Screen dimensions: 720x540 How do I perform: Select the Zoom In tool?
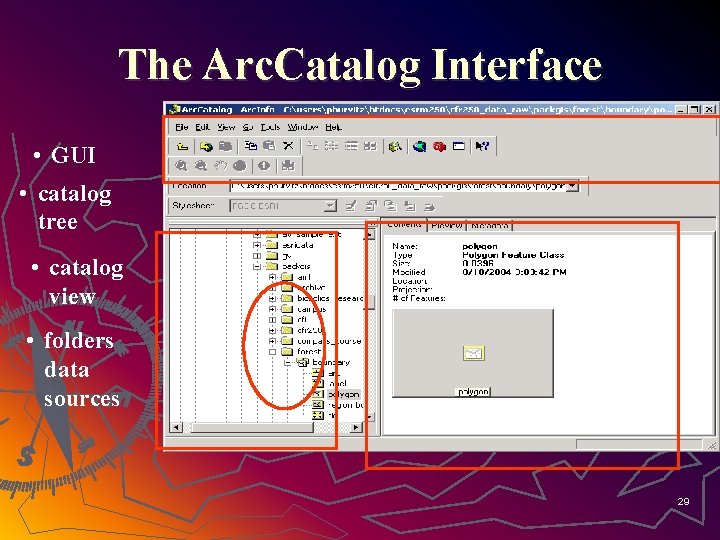181,166
